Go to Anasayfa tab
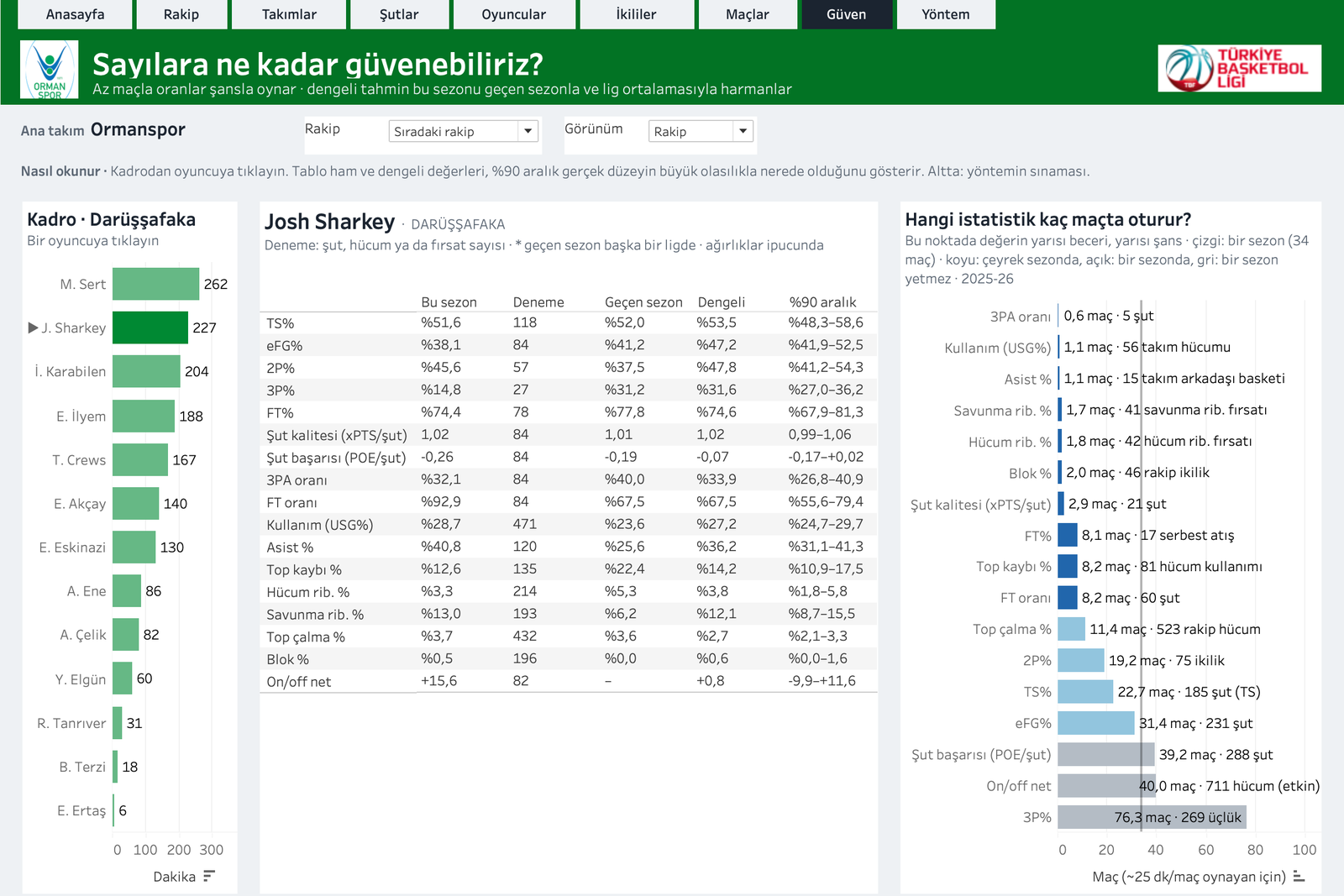The height and width of the screenshot is (896, 1344). click(75, 14)
